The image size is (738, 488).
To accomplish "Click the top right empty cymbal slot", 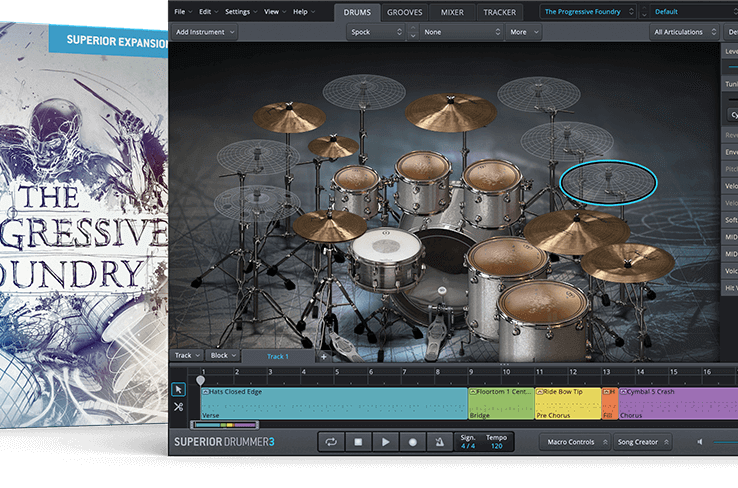I will tap(538, 94).
